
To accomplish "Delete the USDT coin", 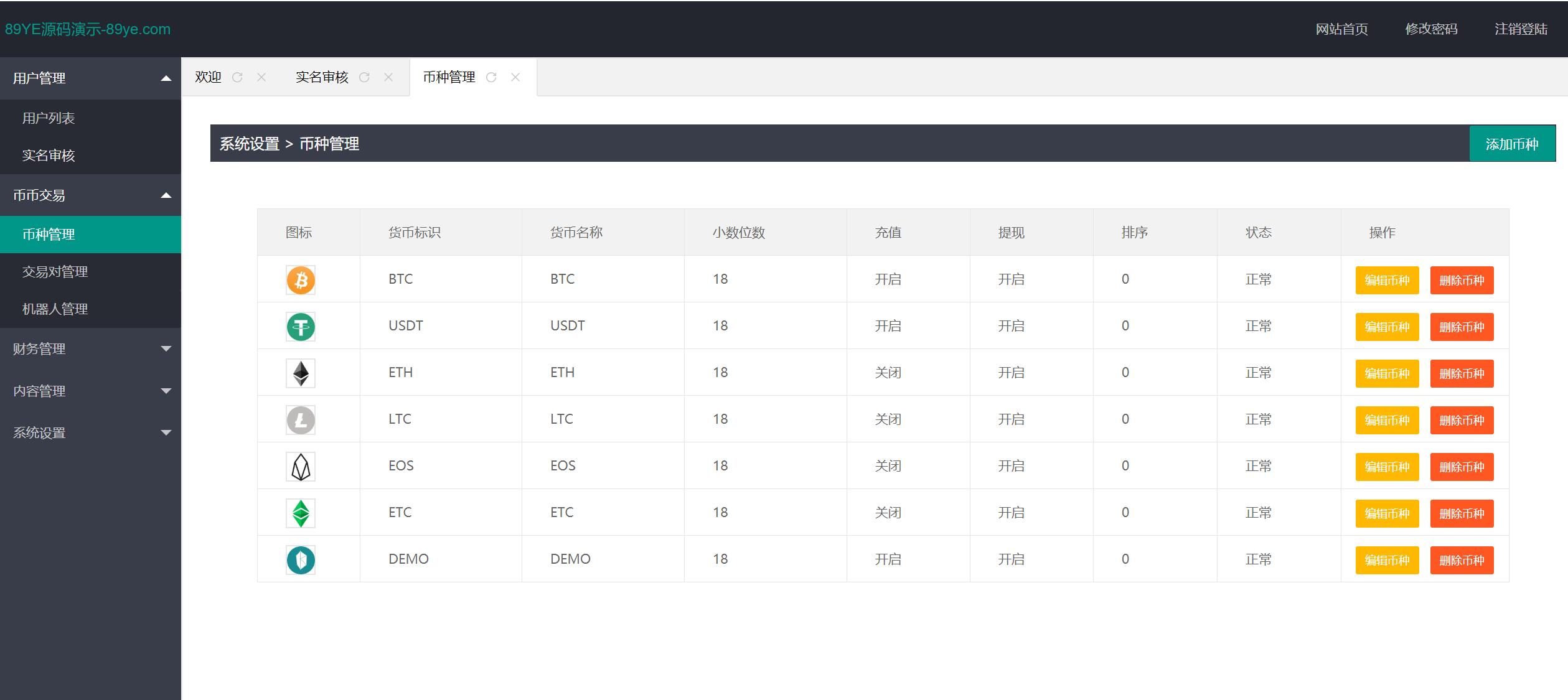I will click(x=1462, y=327).
